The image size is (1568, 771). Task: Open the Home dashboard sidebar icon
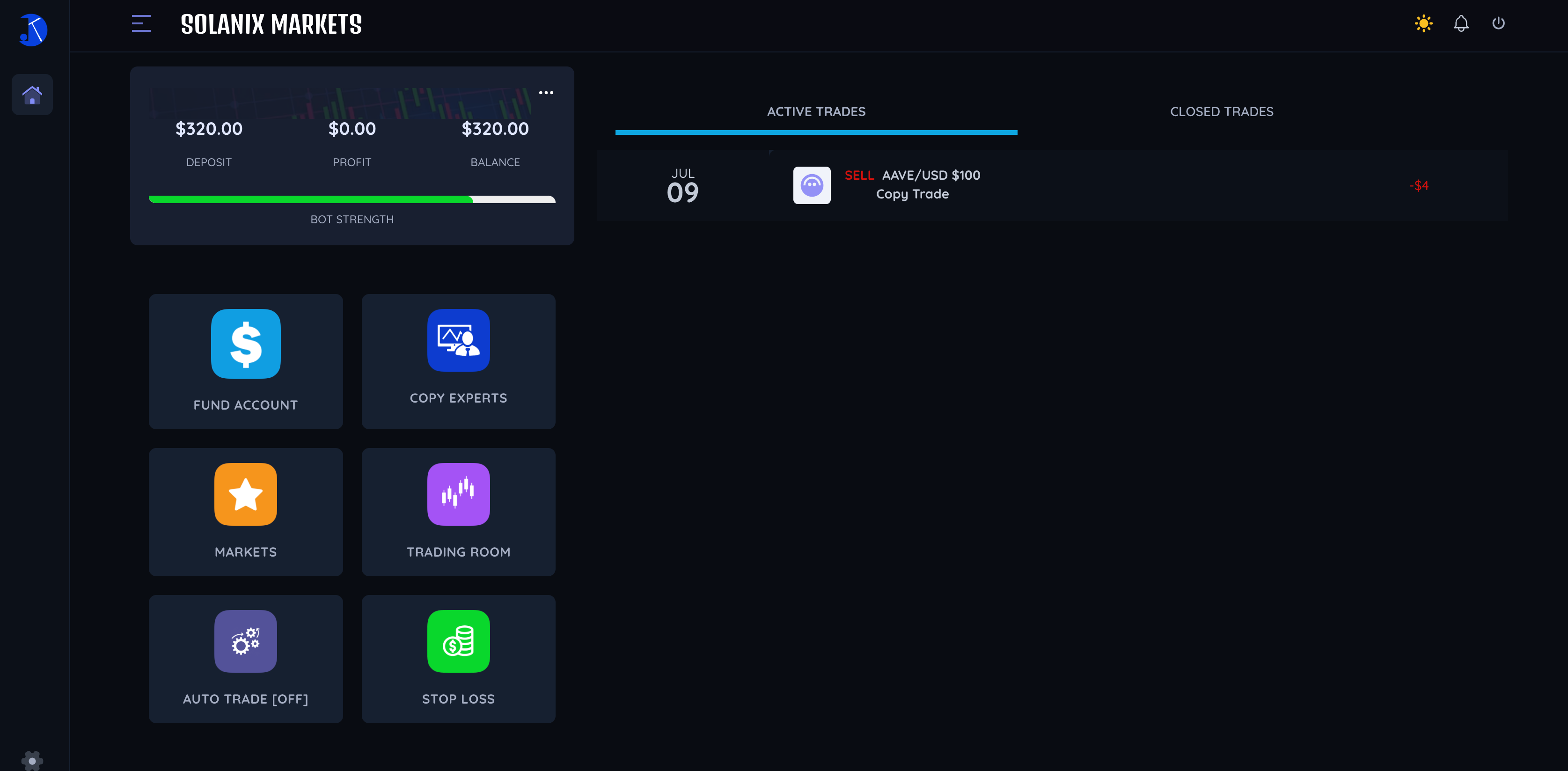(x=32, y=95)
